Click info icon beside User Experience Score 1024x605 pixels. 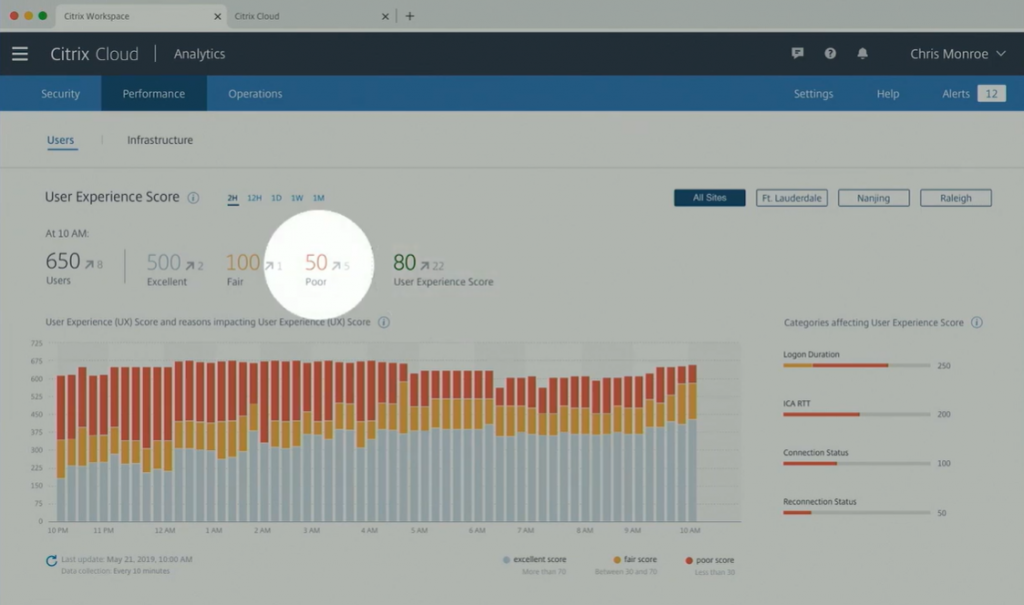click(x=194, y=198)
